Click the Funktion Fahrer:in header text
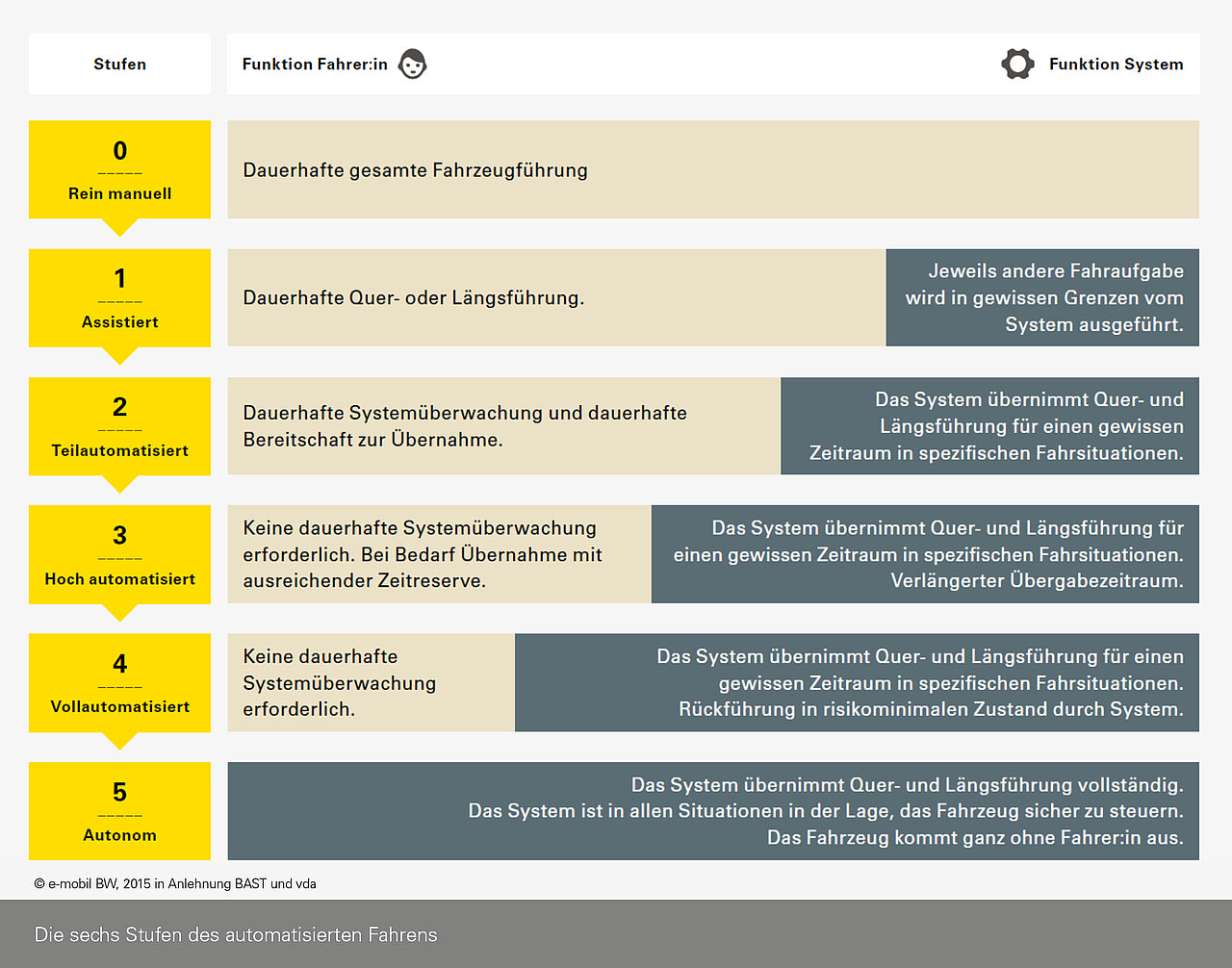The width and height of the screenshot is (1232, 968). 317,64
